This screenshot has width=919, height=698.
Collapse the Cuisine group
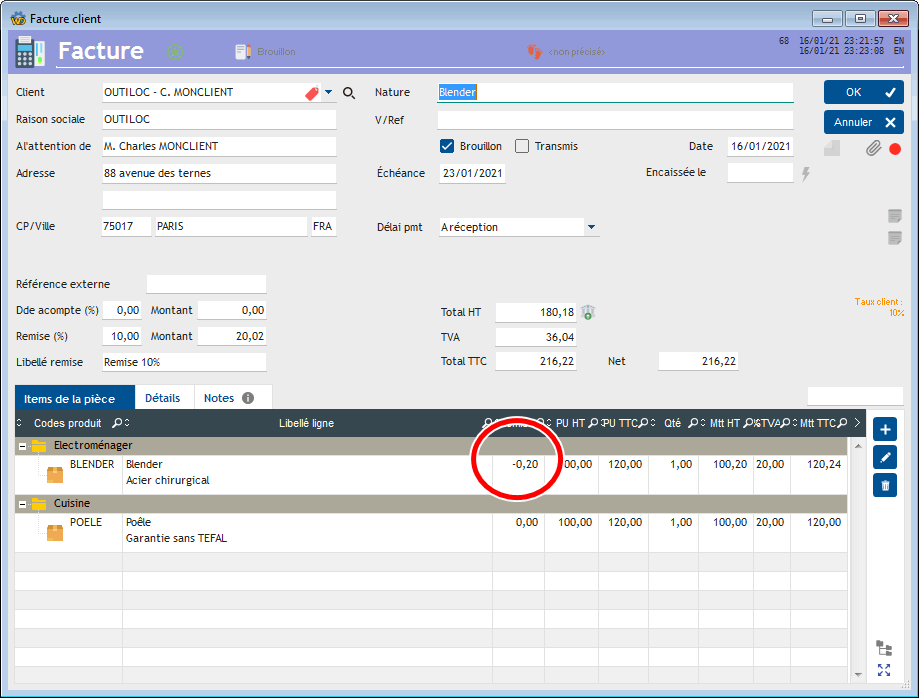[x=22, y=504]
